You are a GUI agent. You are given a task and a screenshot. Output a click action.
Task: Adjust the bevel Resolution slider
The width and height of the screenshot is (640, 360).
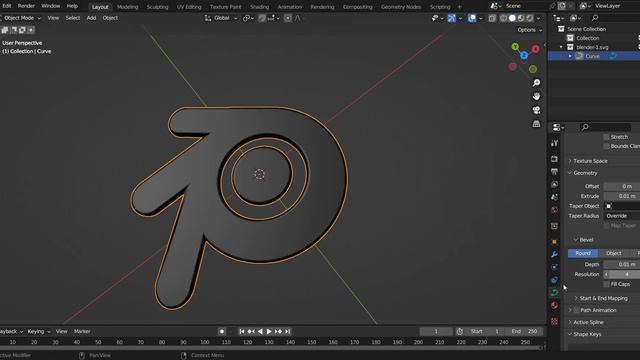point(622,274)
